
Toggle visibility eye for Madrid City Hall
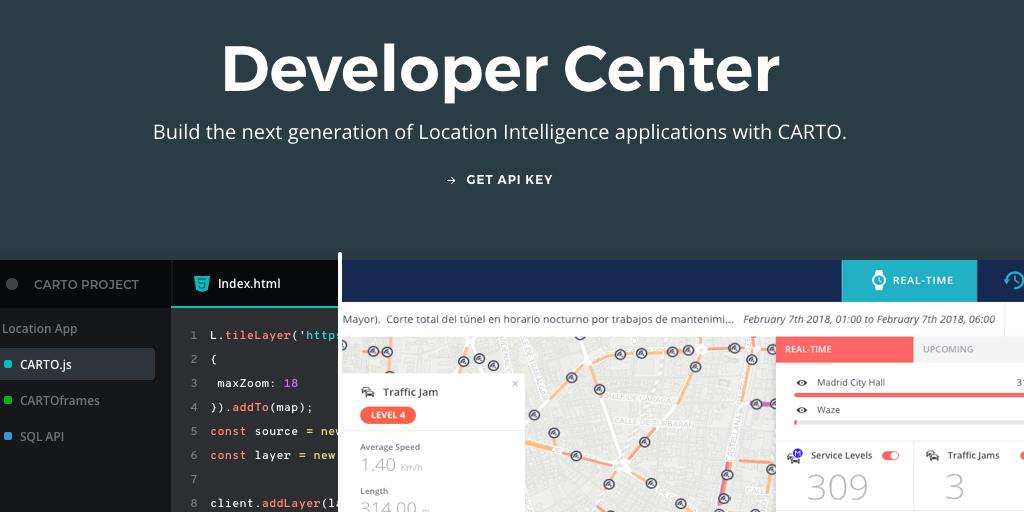802,383
